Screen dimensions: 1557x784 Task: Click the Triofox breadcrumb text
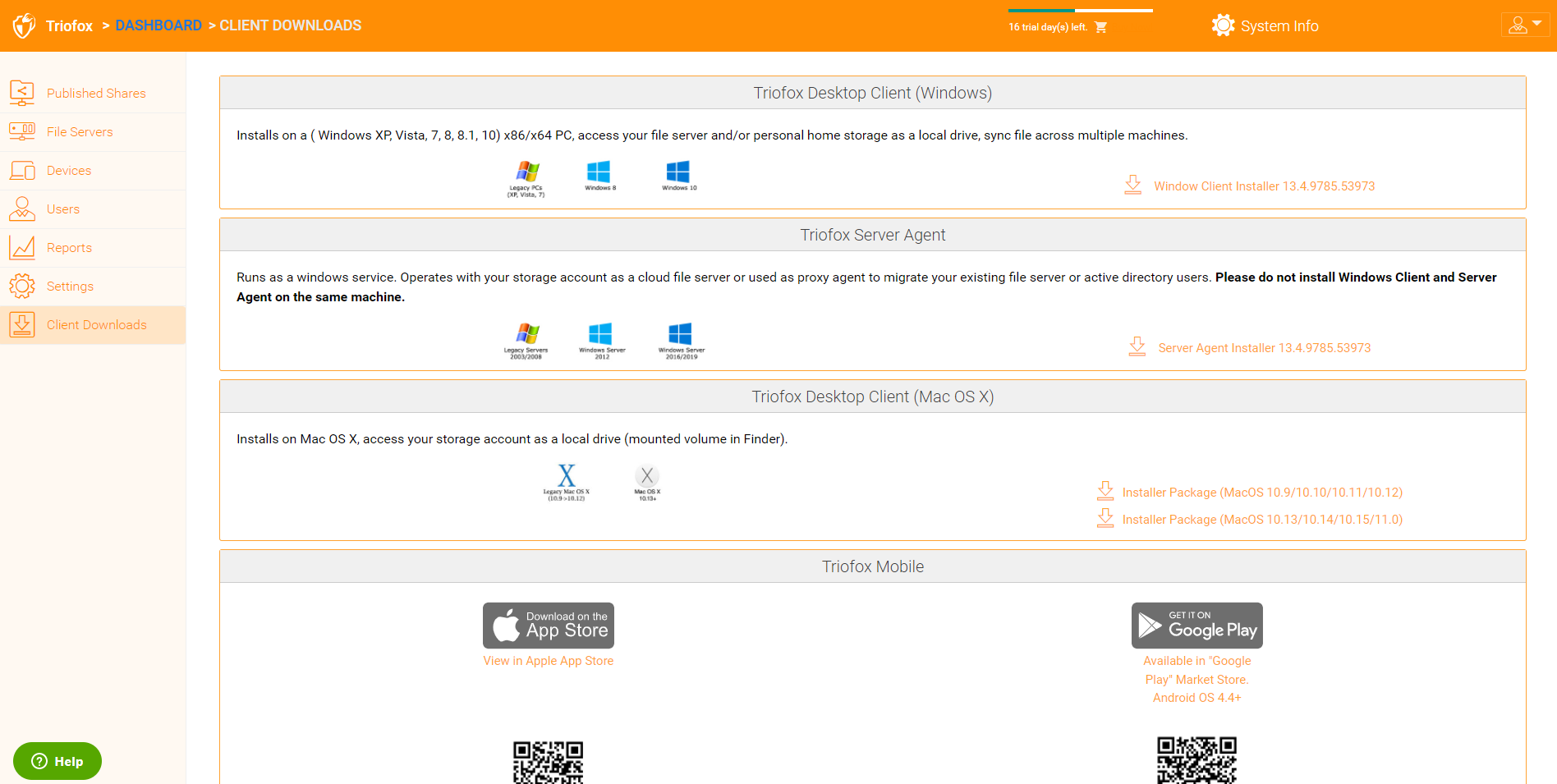(x=70, y=25)
